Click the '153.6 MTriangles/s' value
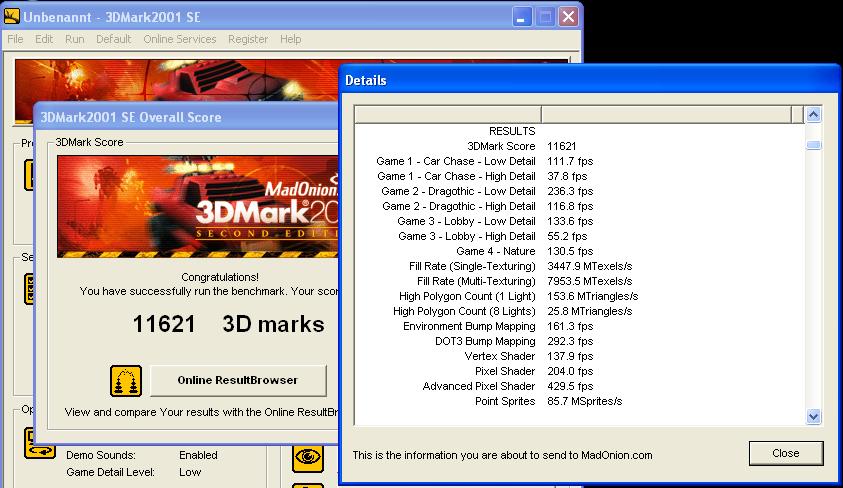 tap(592, 297)
